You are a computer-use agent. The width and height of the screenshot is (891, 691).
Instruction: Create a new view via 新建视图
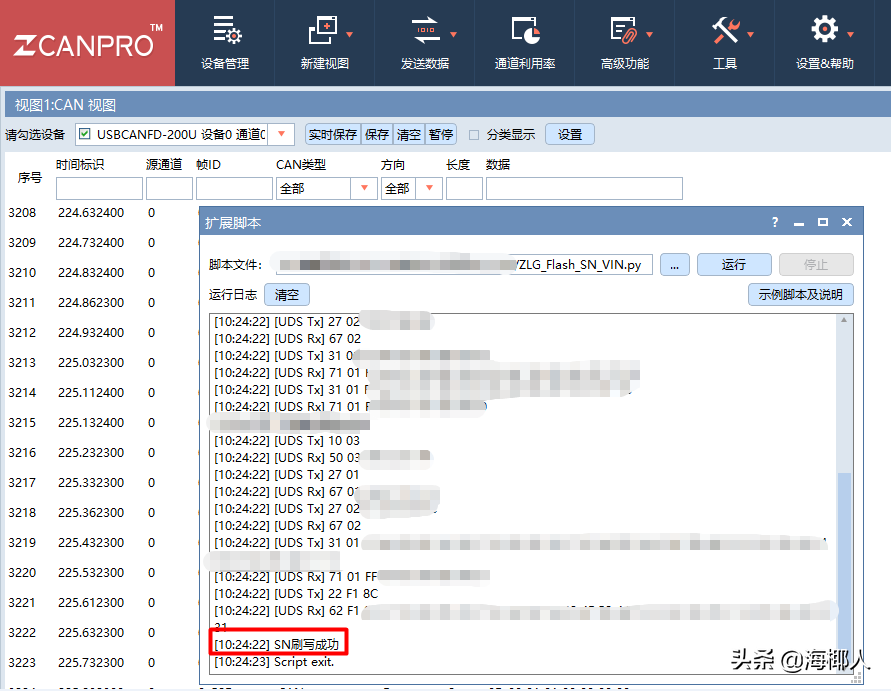(x=326, y=42)
